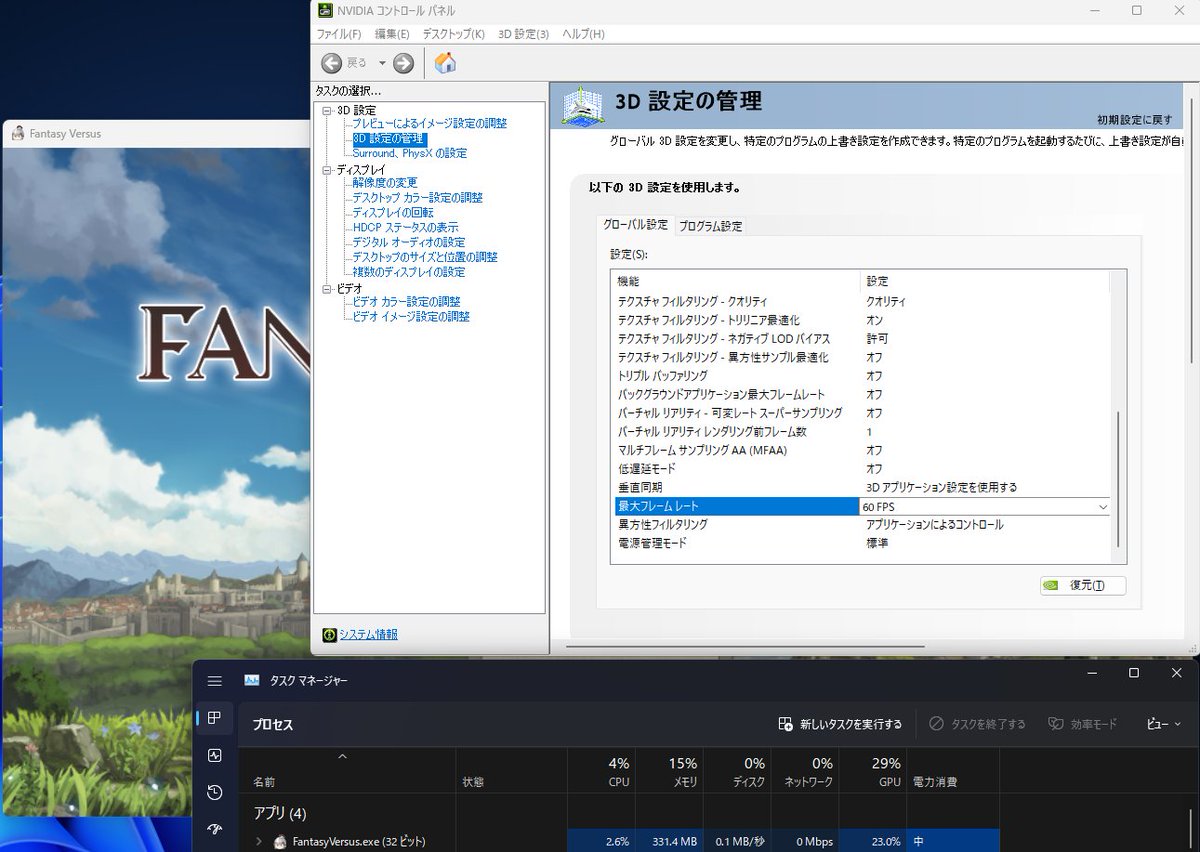Collapse Task Manager column header chevron
Image resolution: width=1200 pixels, height=852 pixels.
tap(343, 757)
